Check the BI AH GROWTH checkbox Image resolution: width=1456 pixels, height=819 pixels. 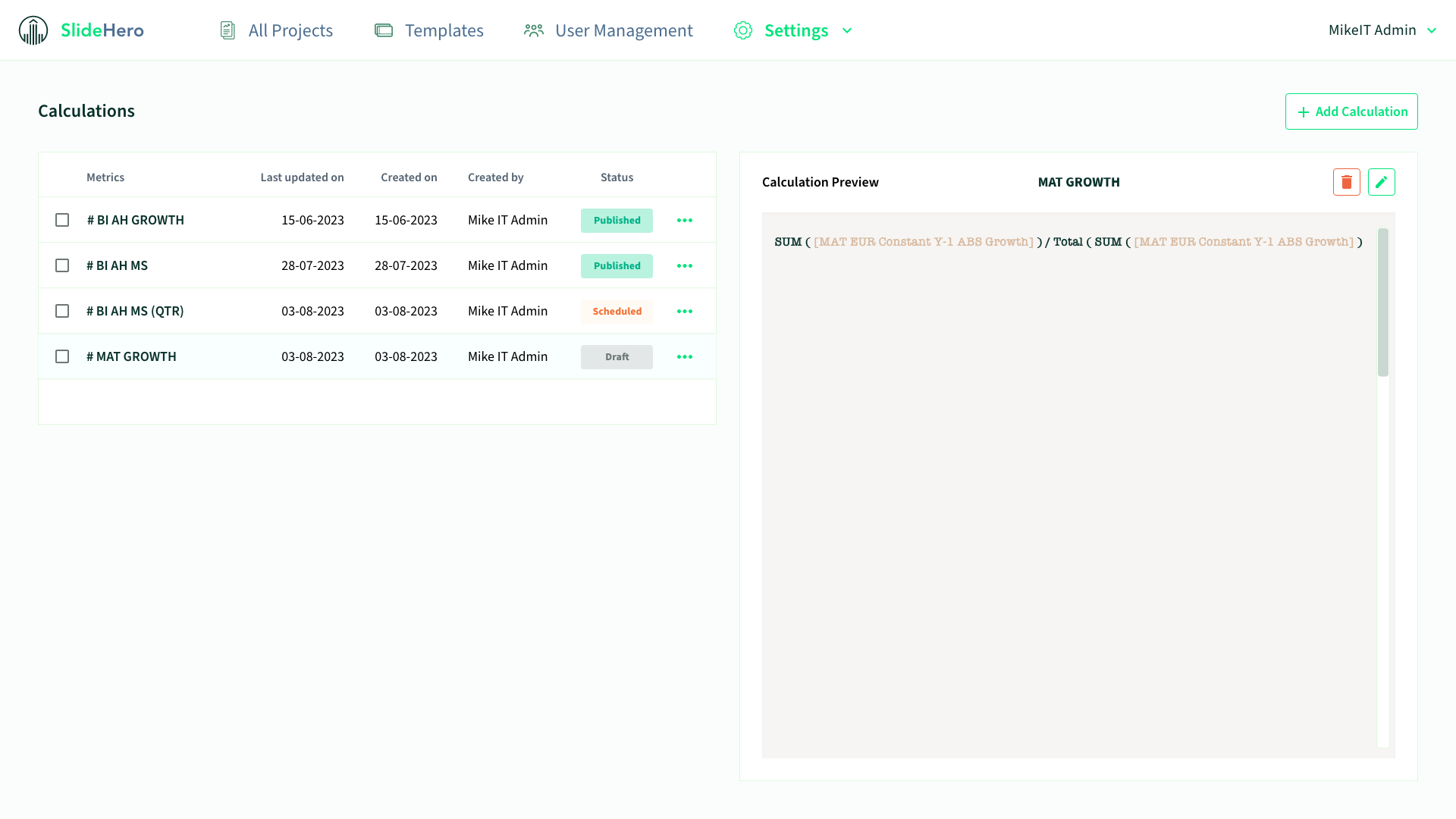pyautogui.click(x=62, y=220)
